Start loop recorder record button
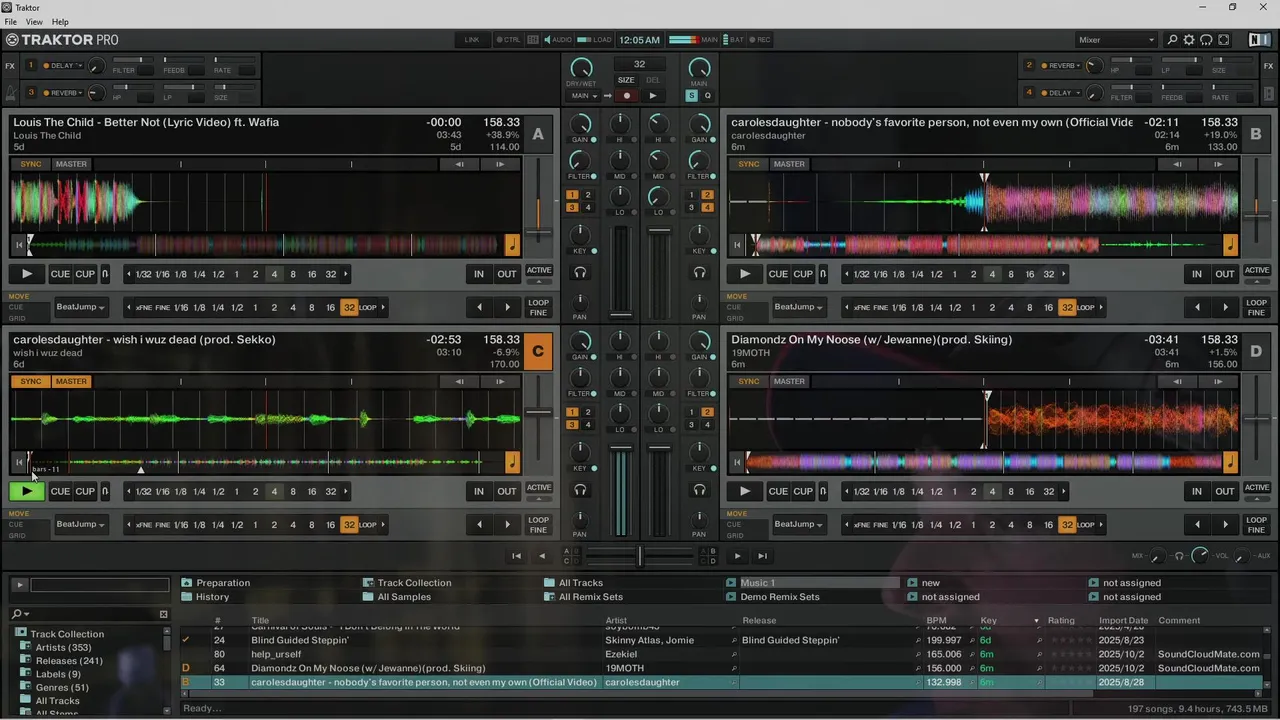Screen dimensions: 1280x720 click(627, 96)
